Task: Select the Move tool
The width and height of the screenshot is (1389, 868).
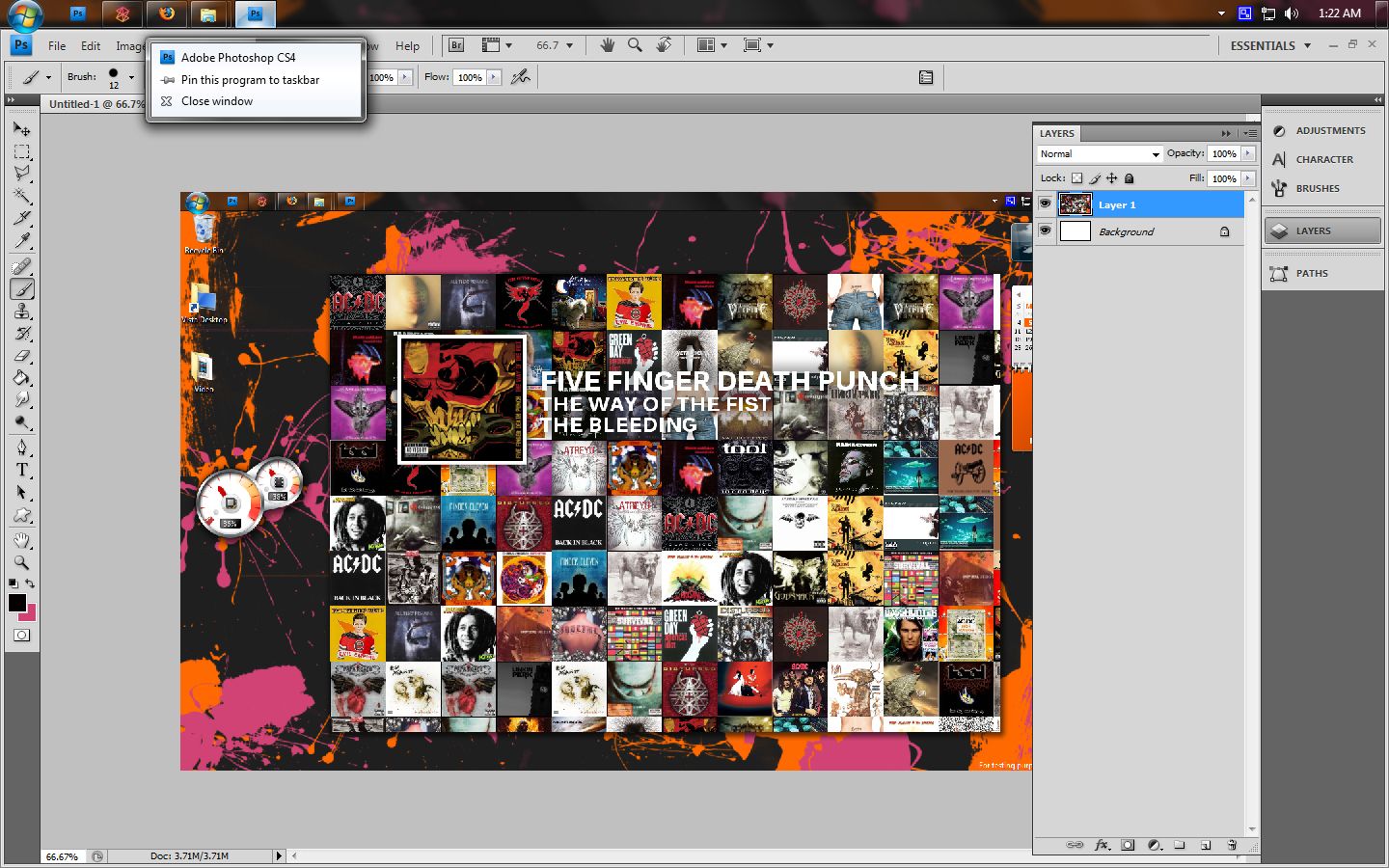Action: 21,129
